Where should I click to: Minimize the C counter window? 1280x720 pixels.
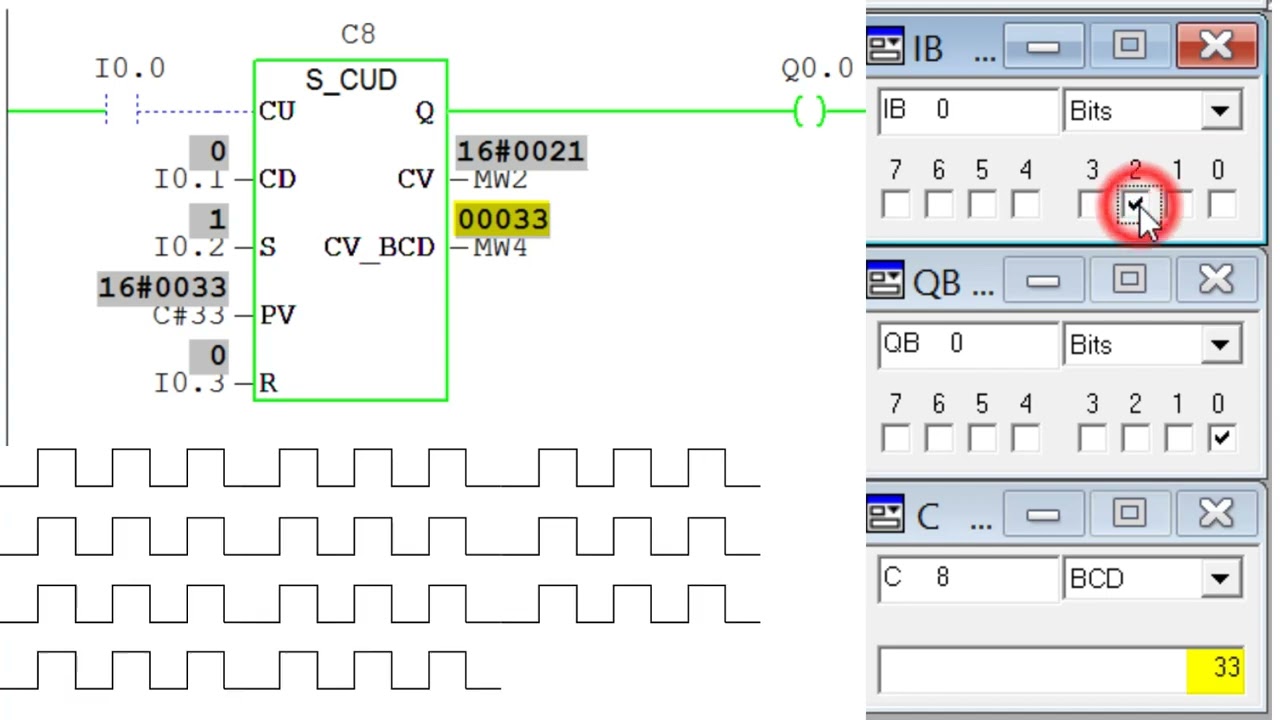coord(1043,514)
